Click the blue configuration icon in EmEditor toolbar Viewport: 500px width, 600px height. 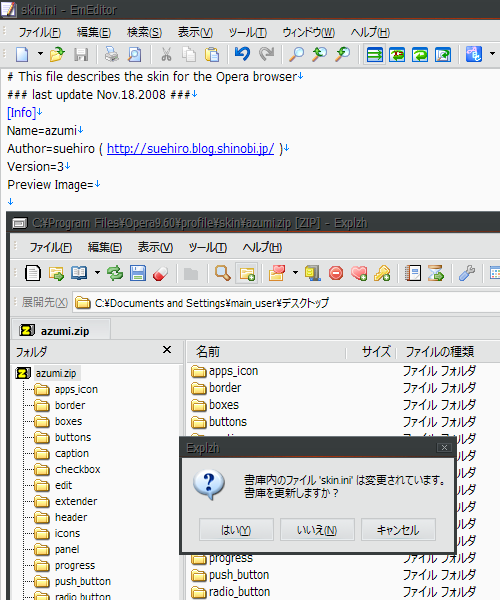point(474,54)
